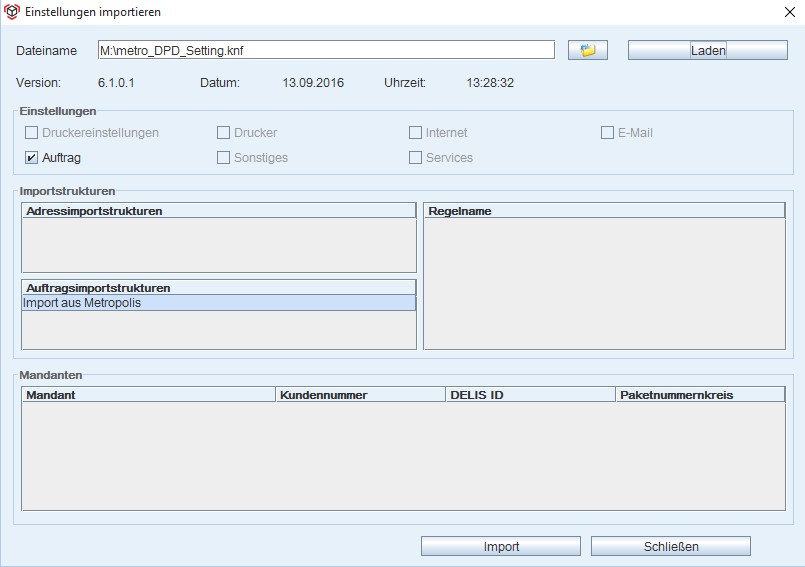
Task: Enable the Drucker checkbox
Action: click(224, 133)
